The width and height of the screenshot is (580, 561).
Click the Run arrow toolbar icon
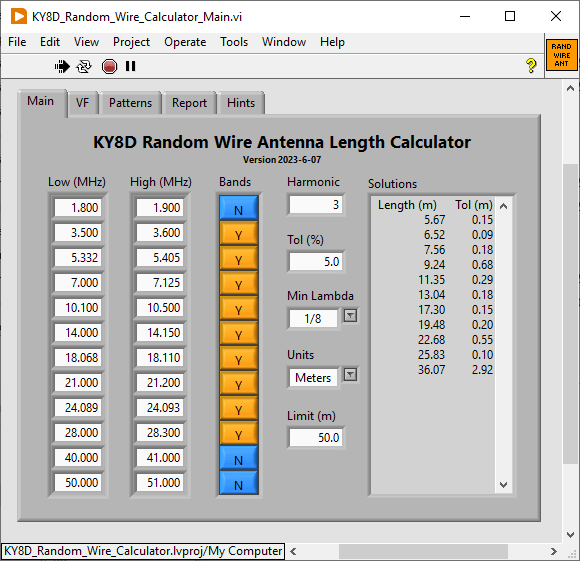(62, 67)
